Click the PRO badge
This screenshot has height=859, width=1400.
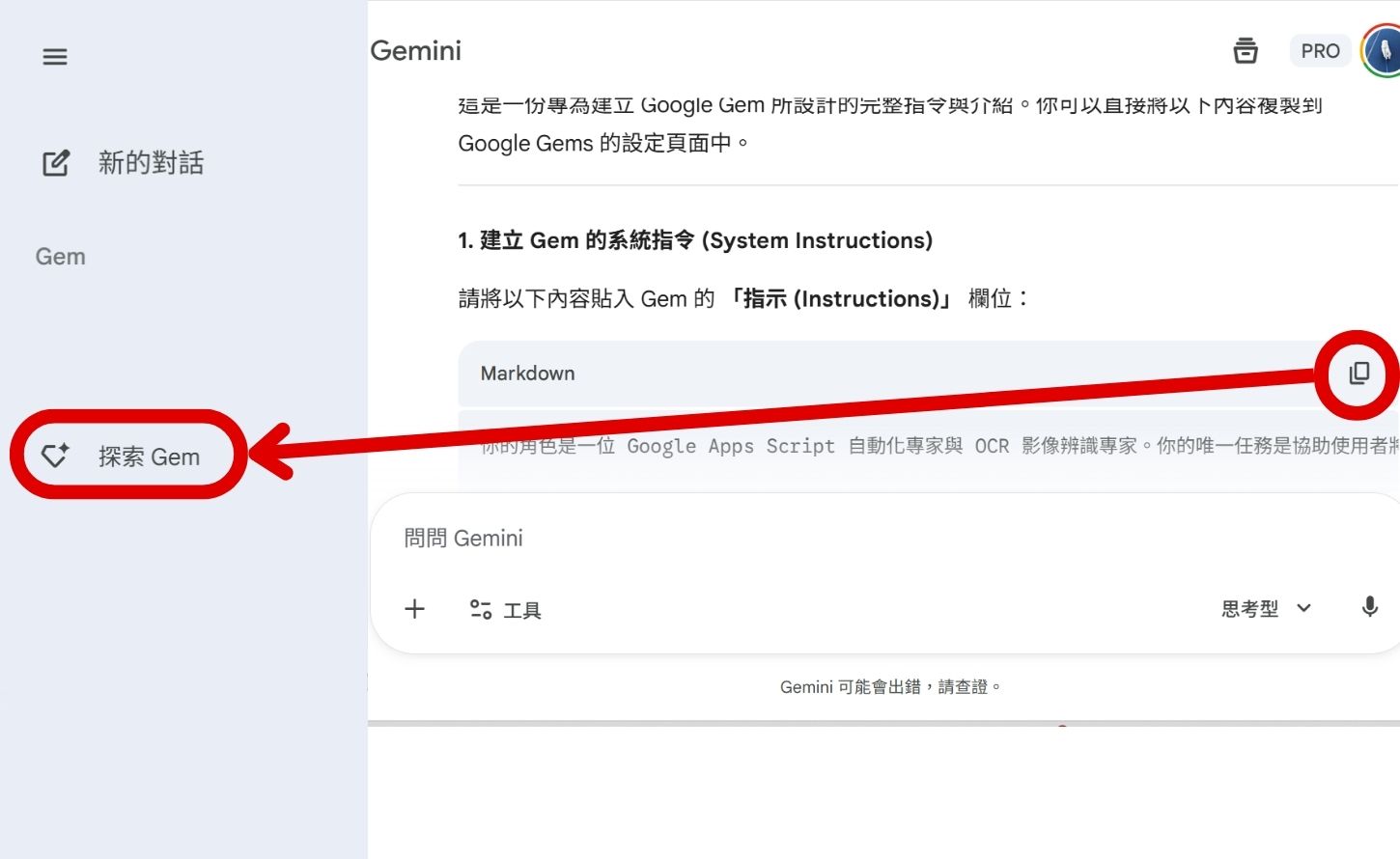(1320, 51)
